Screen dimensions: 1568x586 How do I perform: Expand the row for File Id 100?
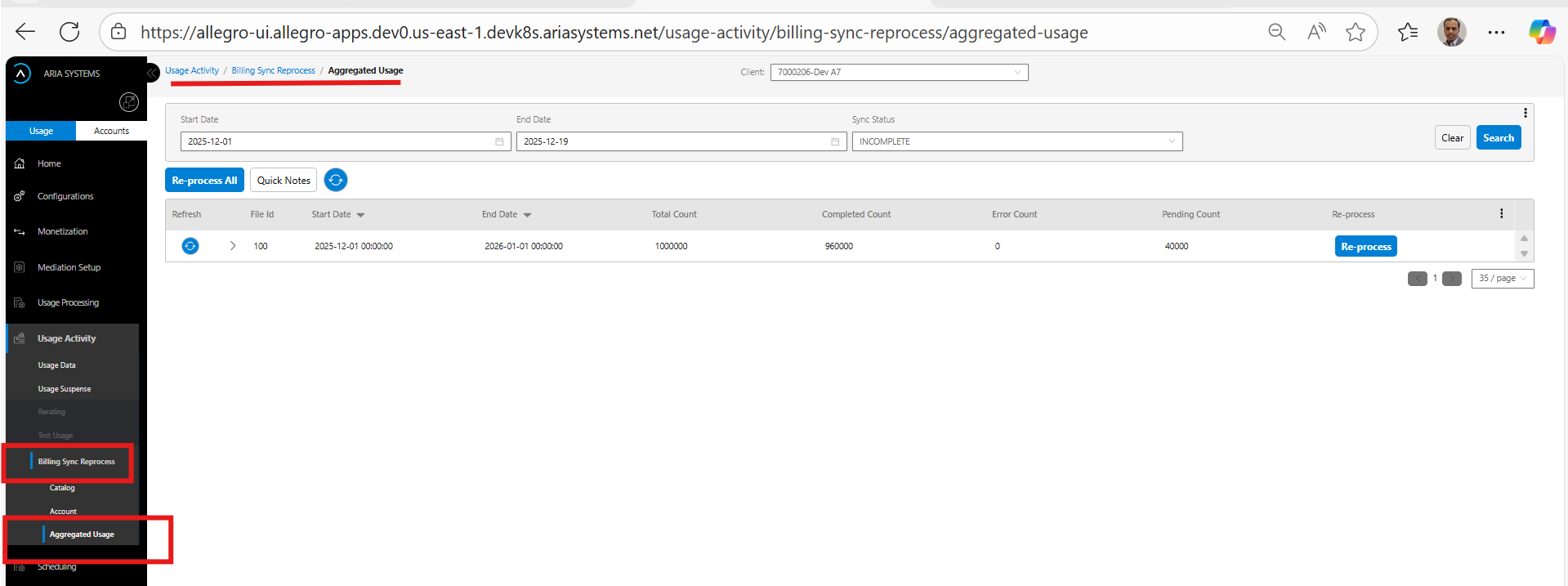233,246
